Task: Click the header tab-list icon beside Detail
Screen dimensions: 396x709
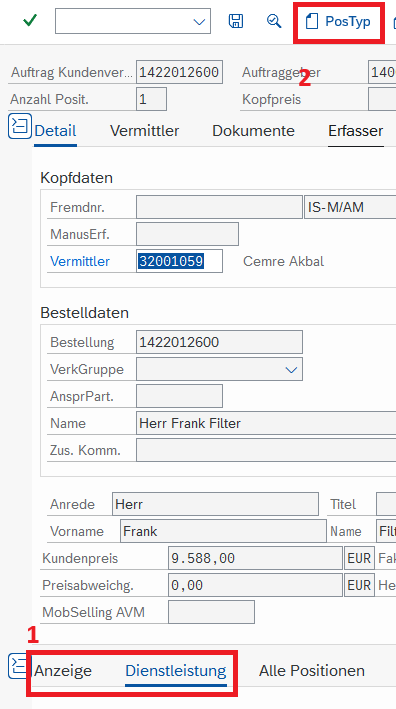Action: coord(20,126)
